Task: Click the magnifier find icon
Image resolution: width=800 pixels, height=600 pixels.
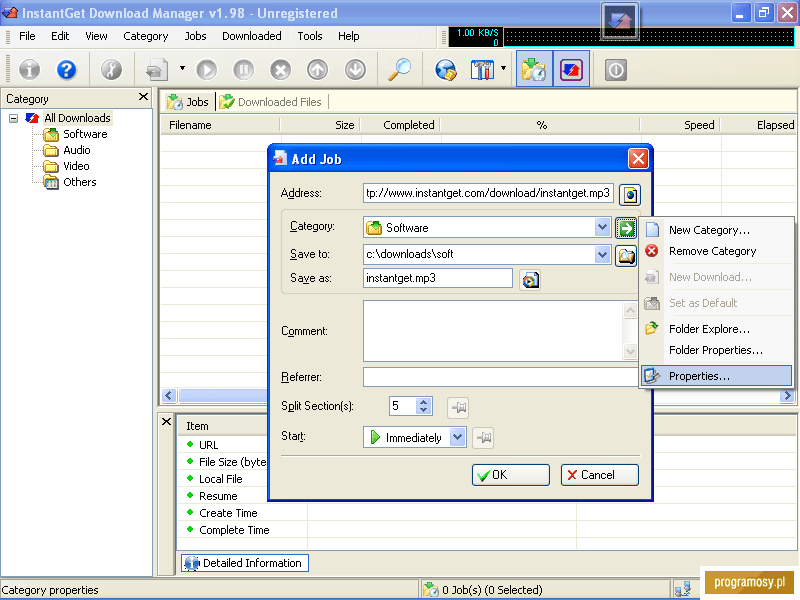Action: (399, 69)
